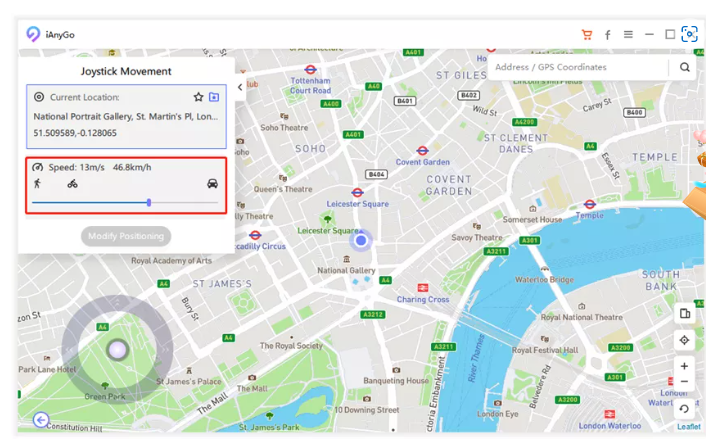706x448 pixels.
Task: Click the reset/refresh location icon
Action: 684,409
